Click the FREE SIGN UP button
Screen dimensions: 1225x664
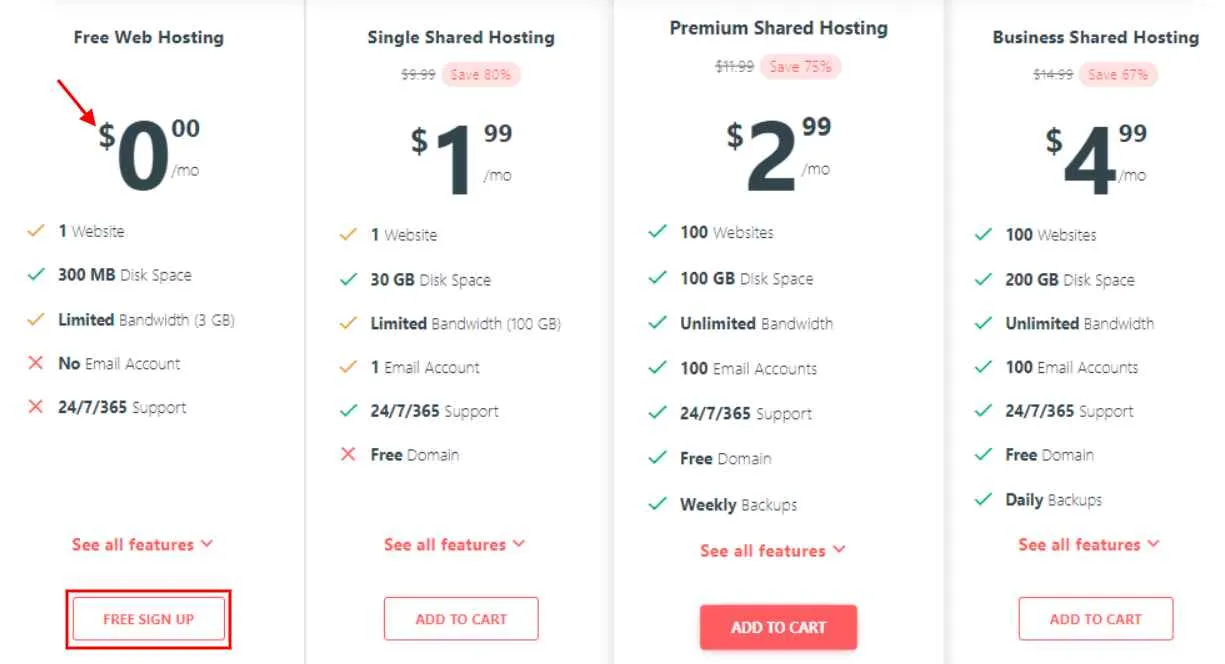click(x=149, y=619)
